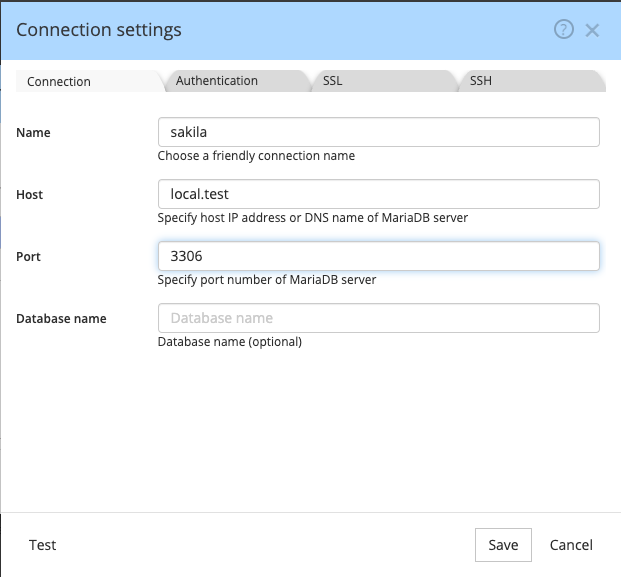Image resolution: width=621 pixels, height=577 pixels.
Task: Click the "Specify port number of MariaDB server" hint
Action: coord(267,280)
